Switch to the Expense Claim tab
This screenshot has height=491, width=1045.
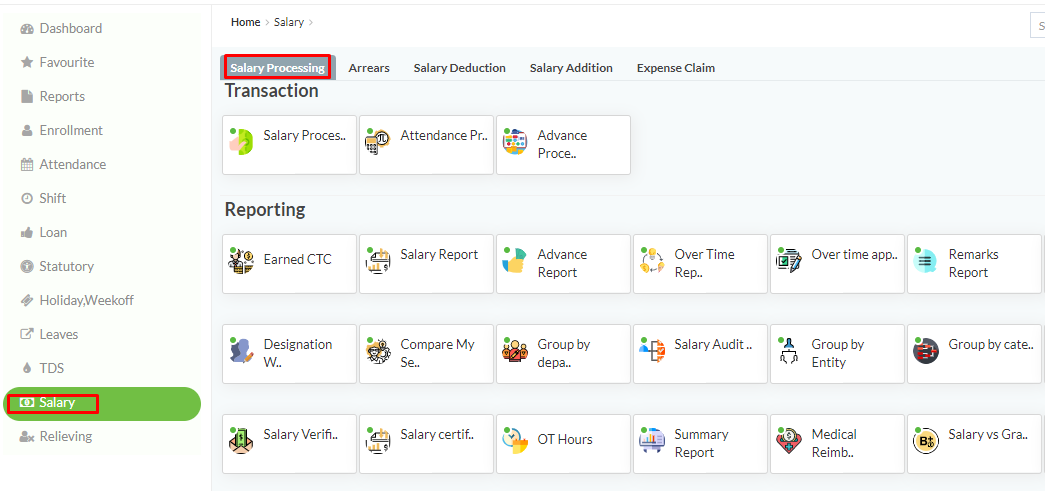pos(676,68)
